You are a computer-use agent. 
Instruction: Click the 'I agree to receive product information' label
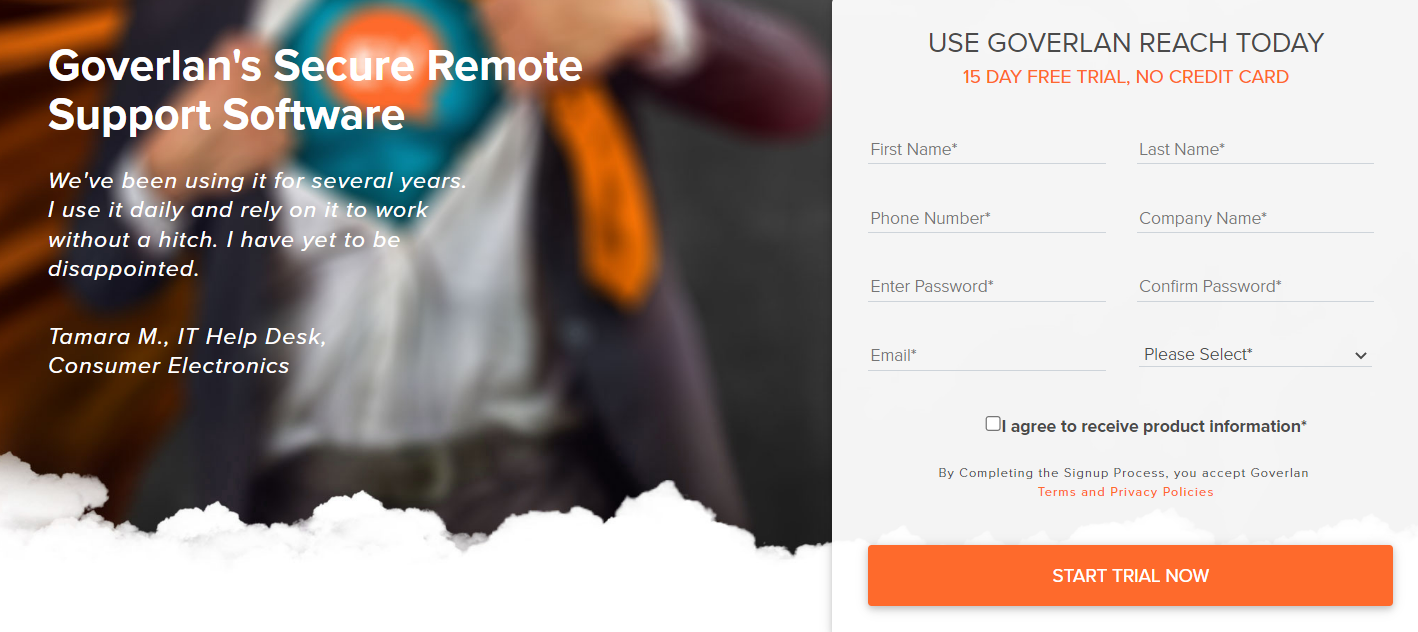1154,426
